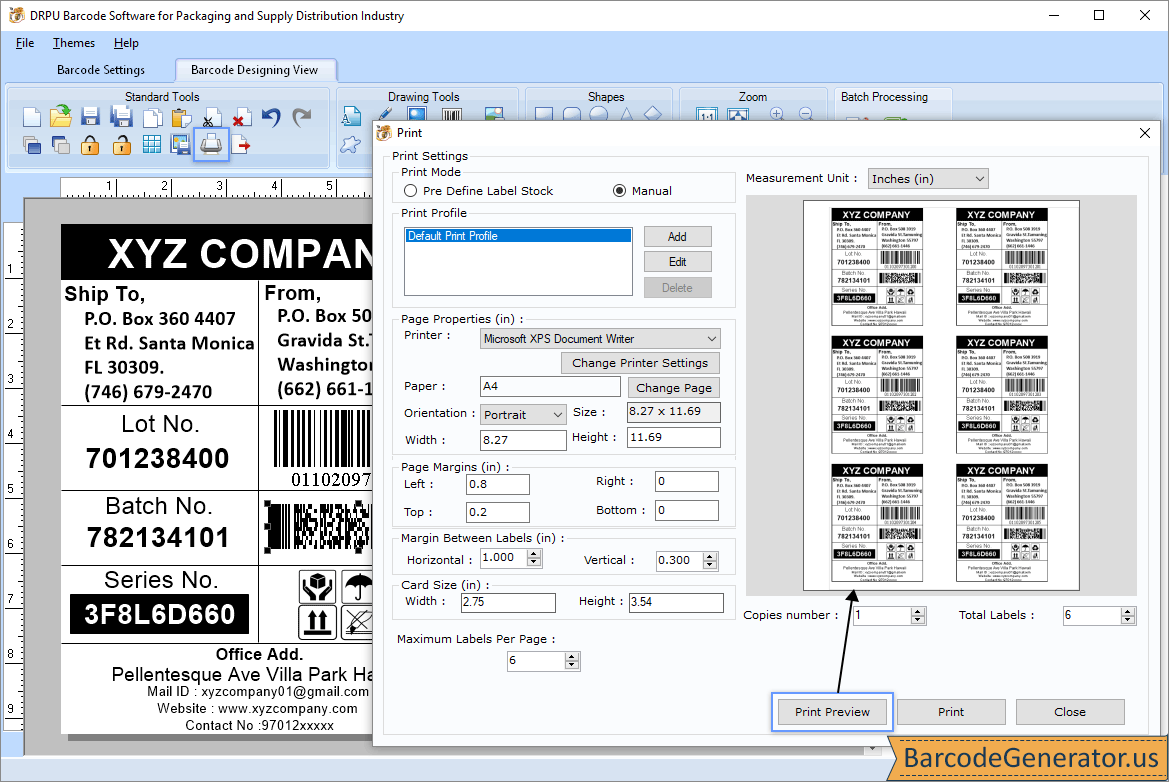Select the Text tool in Drawing Tools
Image resolution: width=1169 pixels, height=782 pixels.
click(x=350, y=116)
